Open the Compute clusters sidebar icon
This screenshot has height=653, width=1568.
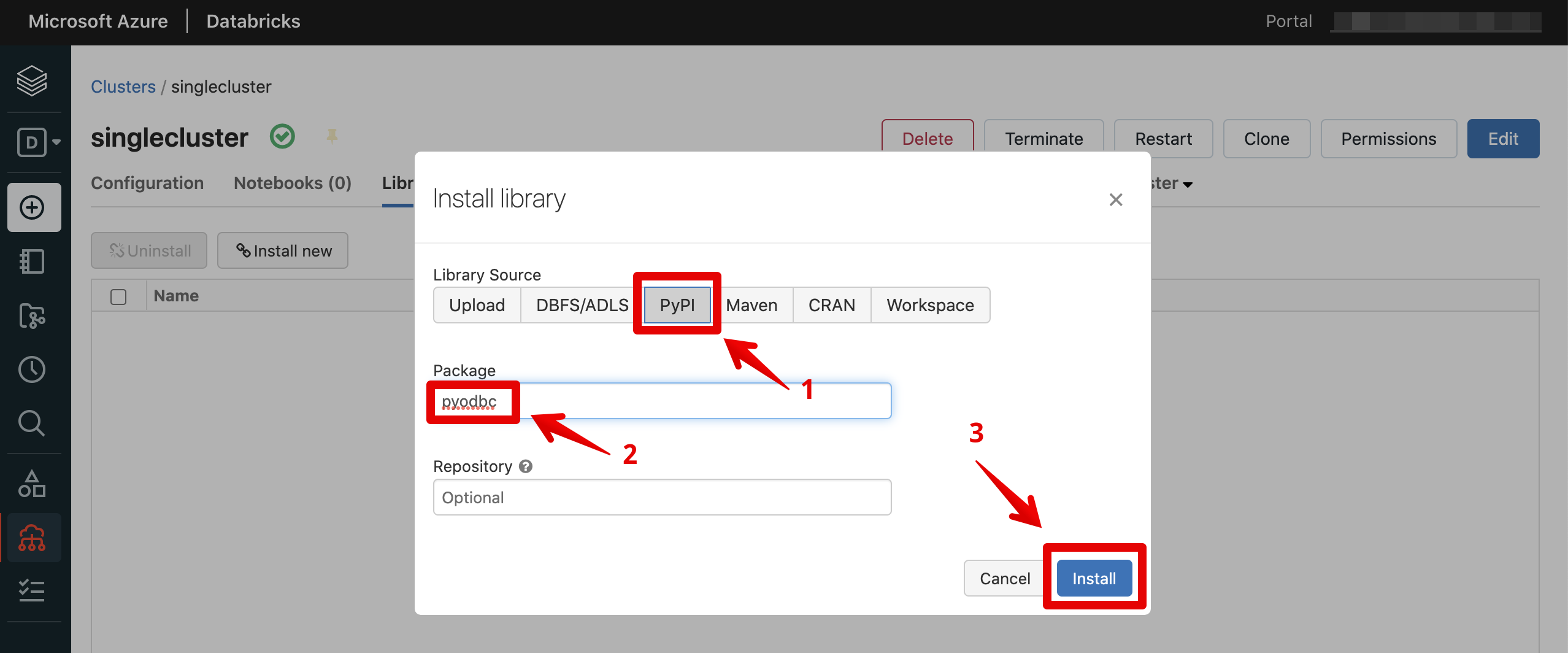(31, 538)
